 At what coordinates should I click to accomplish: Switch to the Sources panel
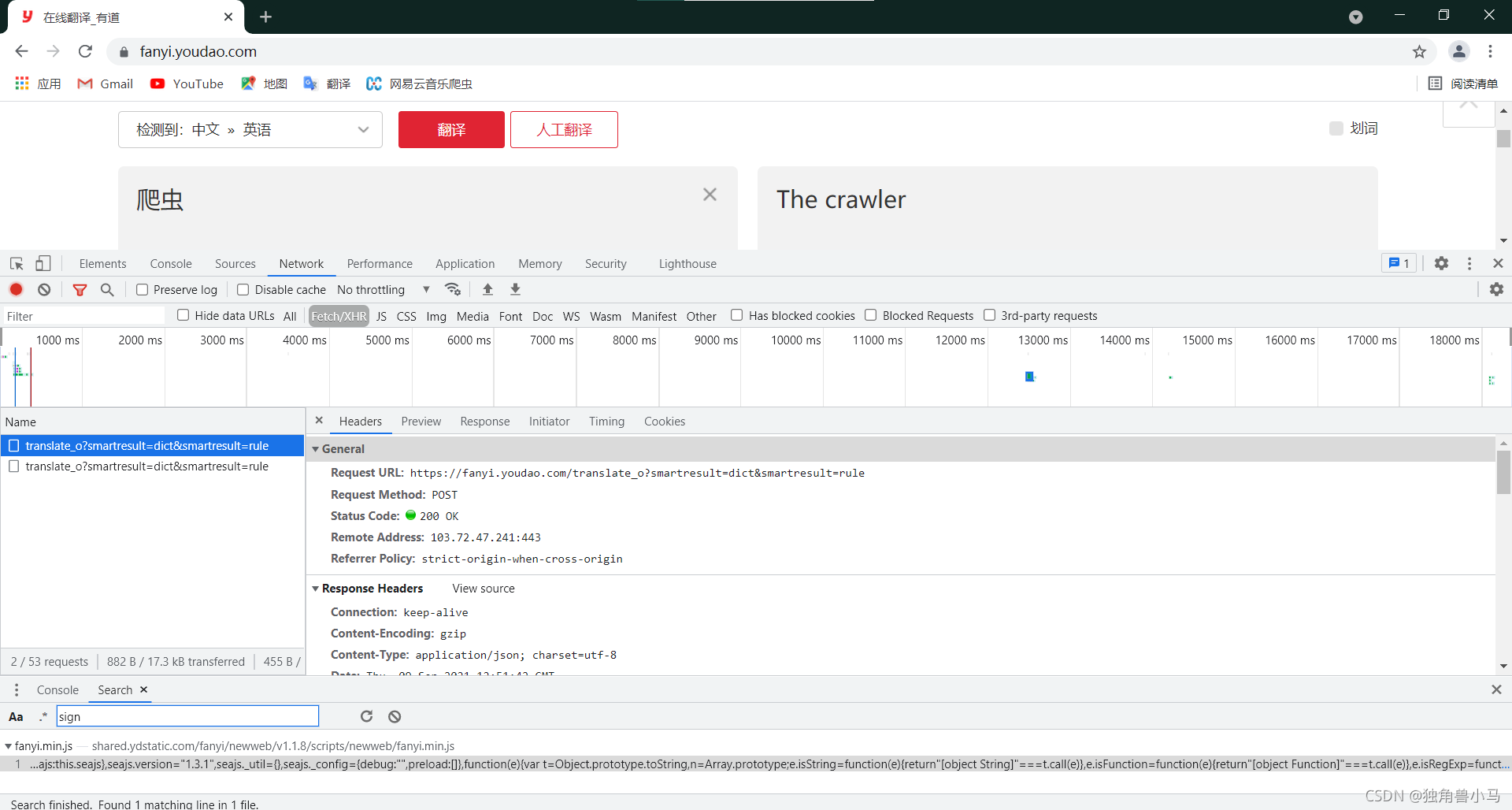(x=235, y=264)
